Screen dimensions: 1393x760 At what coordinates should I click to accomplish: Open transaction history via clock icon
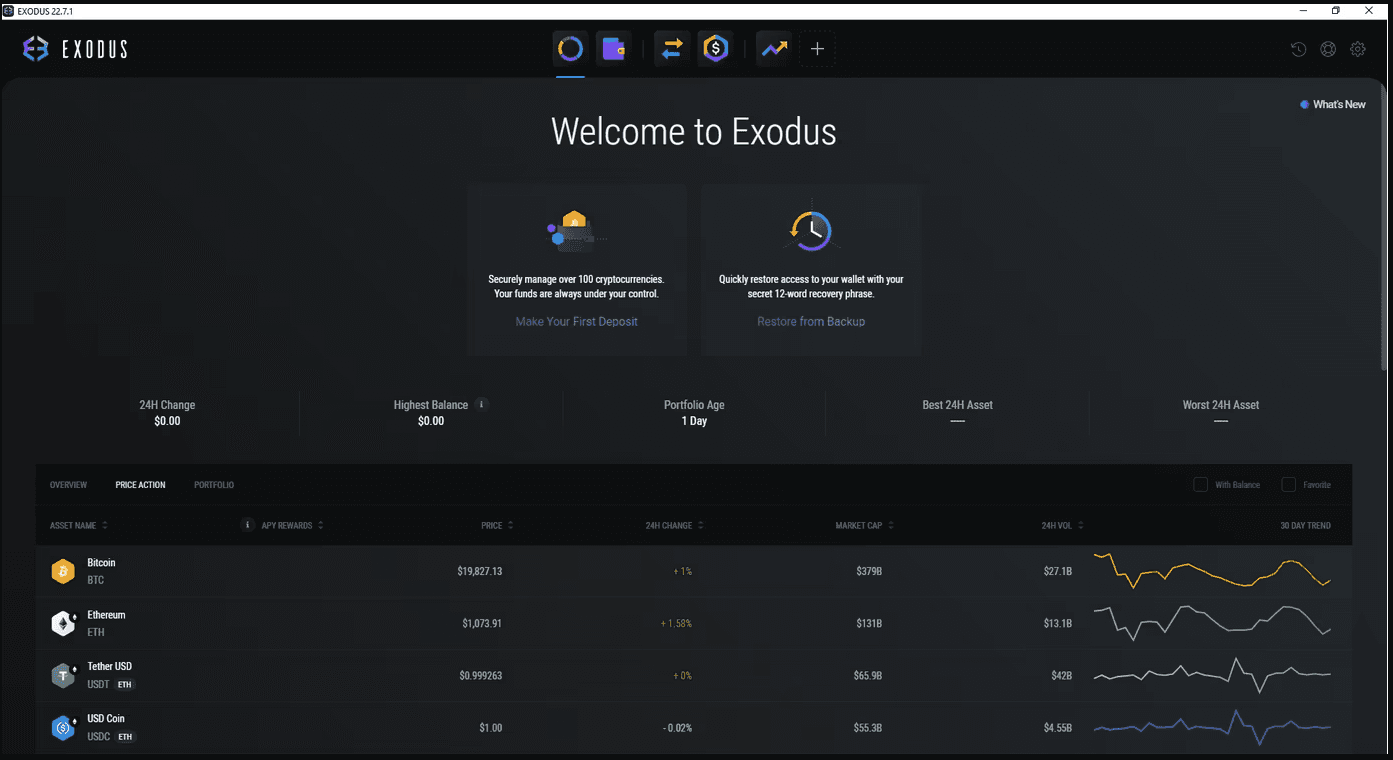(1298, 48)
